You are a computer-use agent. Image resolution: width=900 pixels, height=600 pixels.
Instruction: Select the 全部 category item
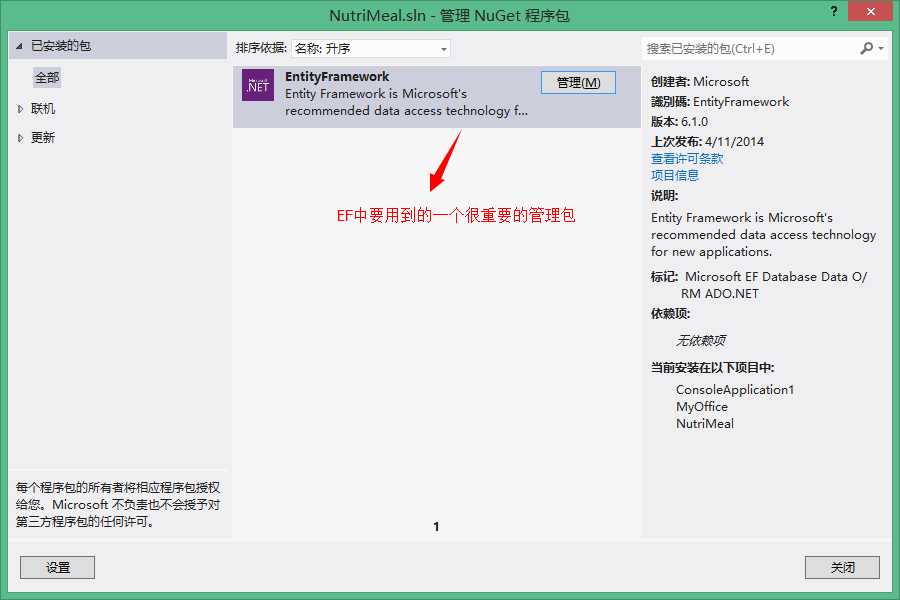point(47,78)
